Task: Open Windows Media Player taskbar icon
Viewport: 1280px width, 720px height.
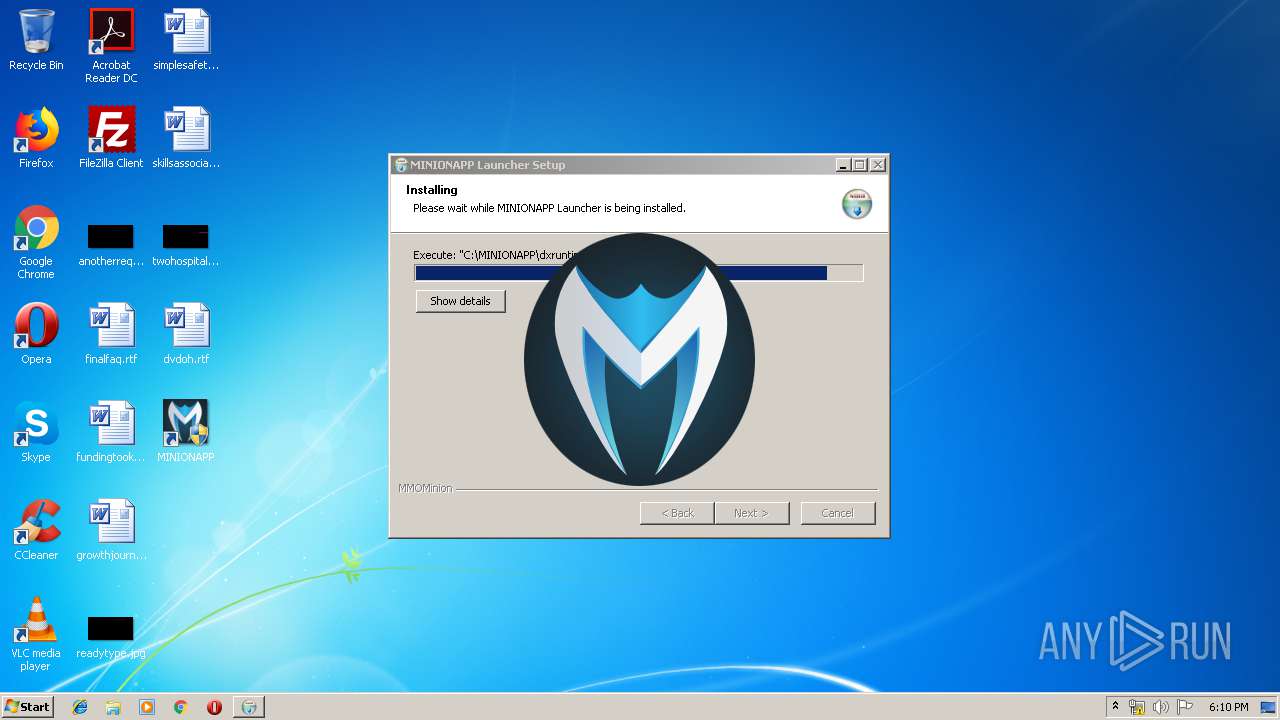Action: tap(147, 707)
